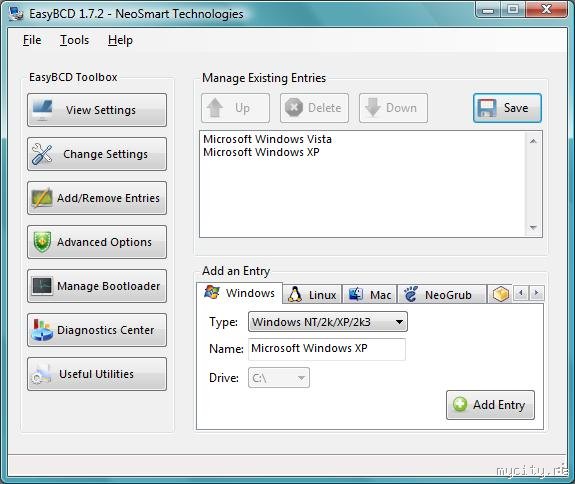Open Useful Utilities gear icon
The width and height of the screenshot is (575, 484).
tap(41, 374)
